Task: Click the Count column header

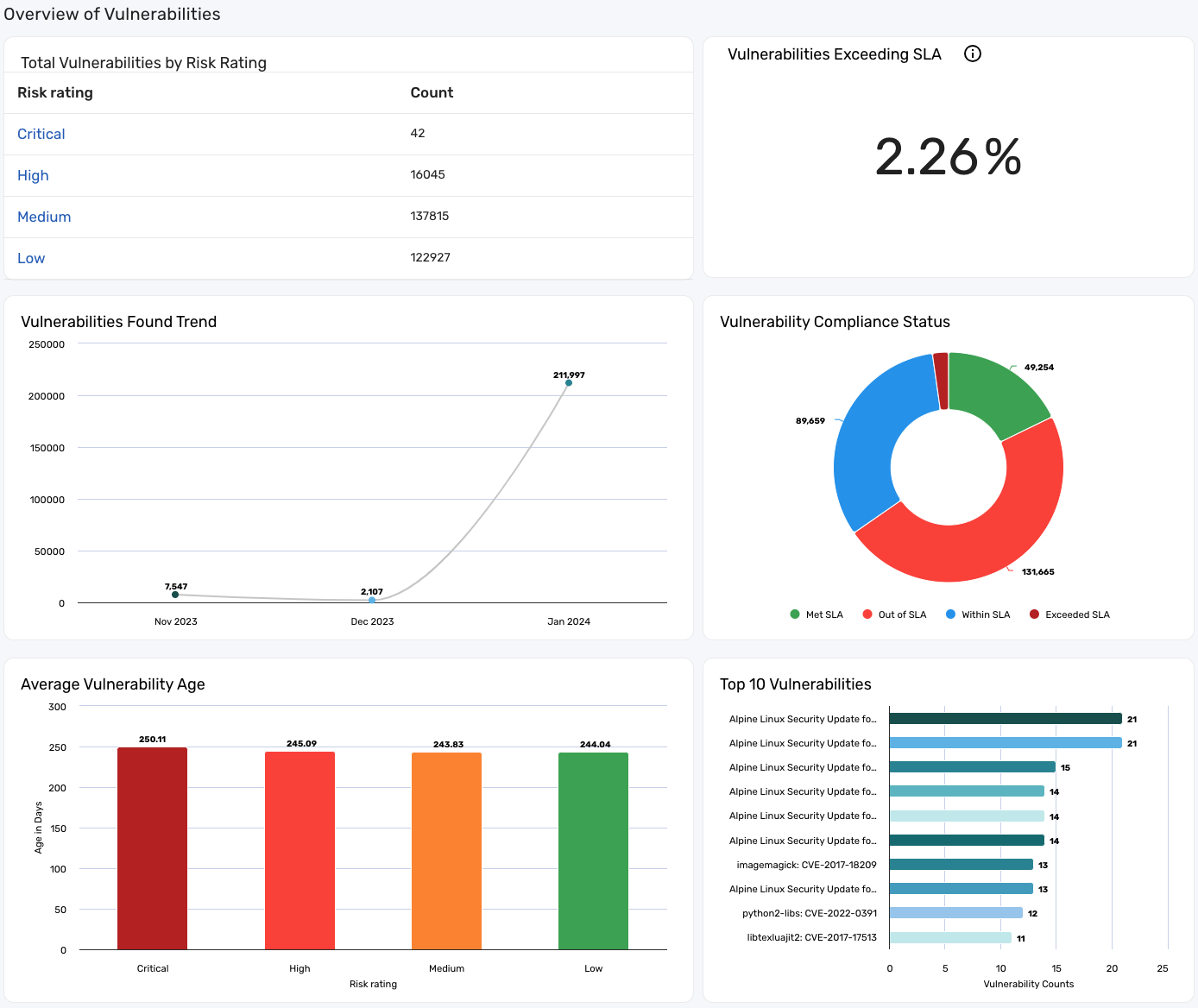Action: [432, 92]
